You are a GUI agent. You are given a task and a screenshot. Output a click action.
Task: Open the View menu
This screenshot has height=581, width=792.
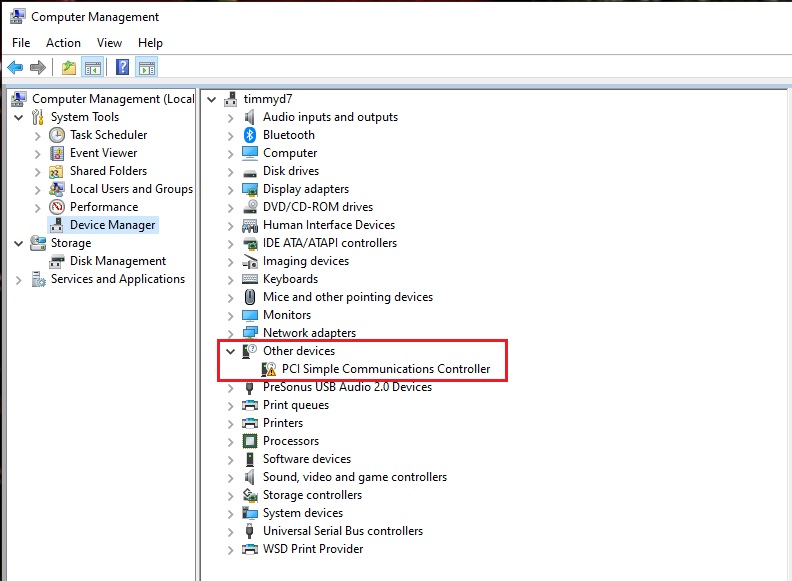point(109,43)
